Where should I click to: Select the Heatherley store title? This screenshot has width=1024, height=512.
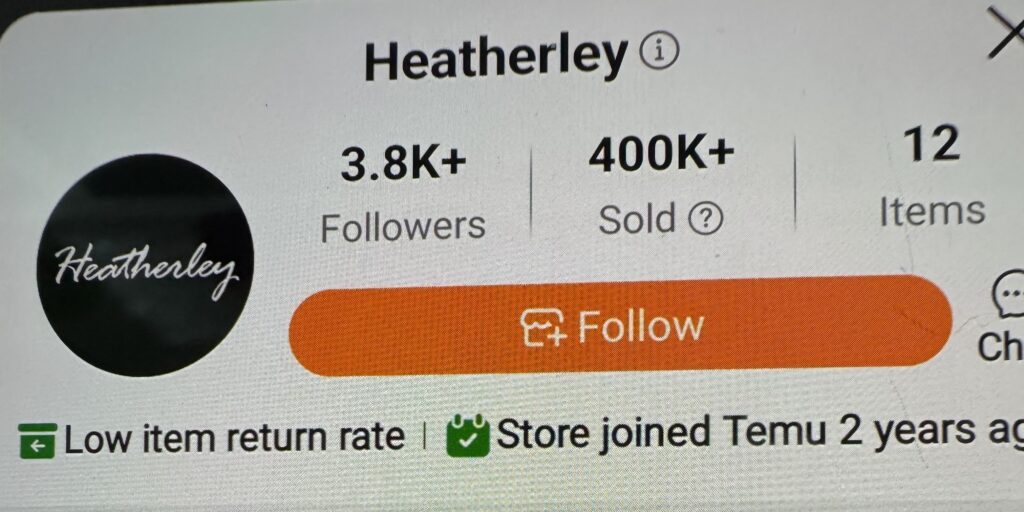point(496,57)
